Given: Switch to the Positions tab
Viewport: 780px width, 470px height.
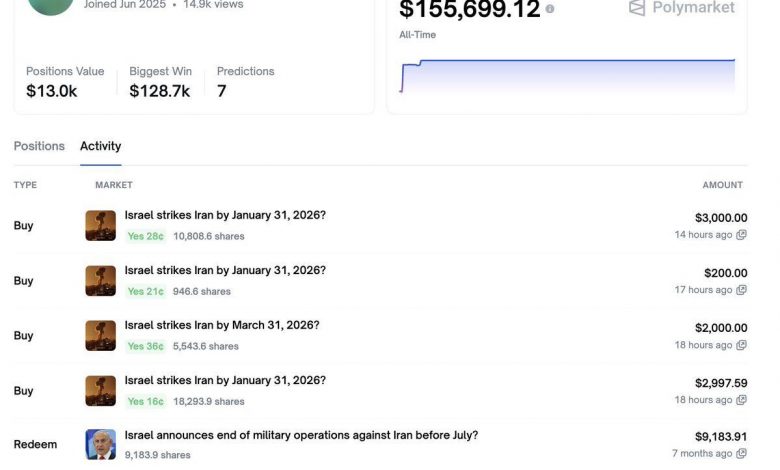Looking at the screenshot, I should coord(39,146).
